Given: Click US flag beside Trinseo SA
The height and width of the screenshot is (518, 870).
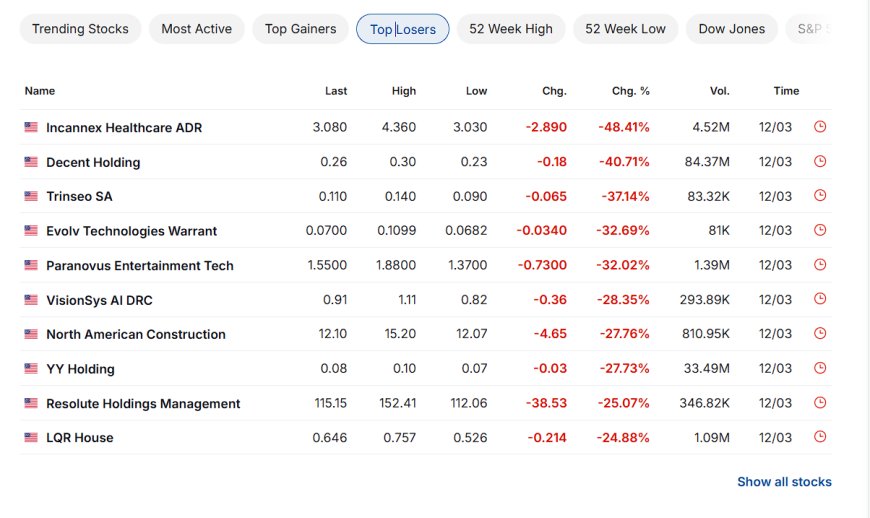Looking at the screenshot, I should click(x=31, y=196).
